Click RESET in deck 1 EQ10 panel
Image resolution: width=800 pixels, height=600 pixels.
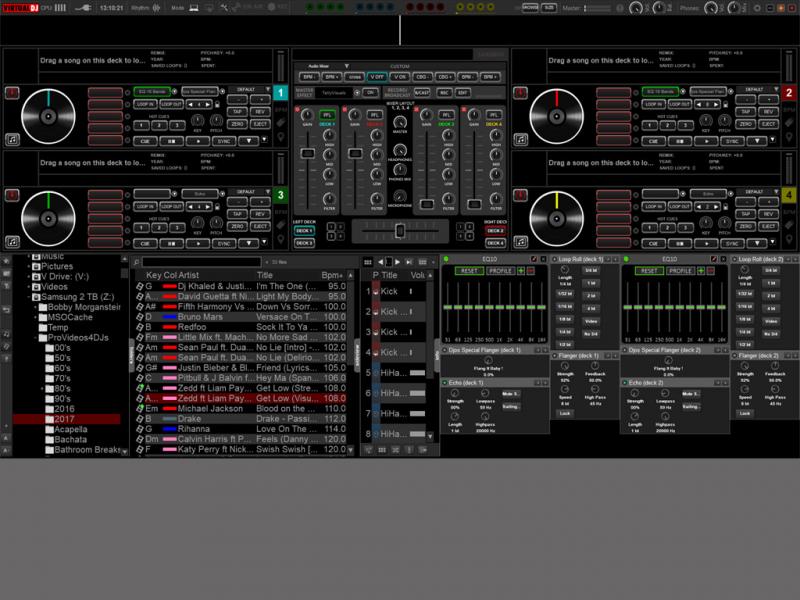(469, 270)
